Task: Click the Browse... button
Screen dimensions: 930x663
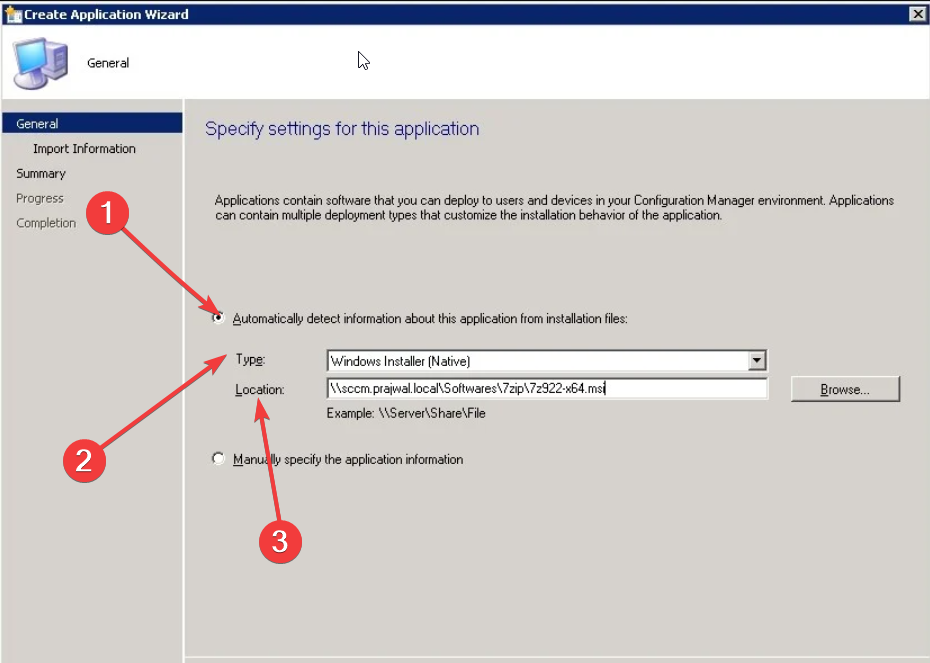Action: point(845,389)
